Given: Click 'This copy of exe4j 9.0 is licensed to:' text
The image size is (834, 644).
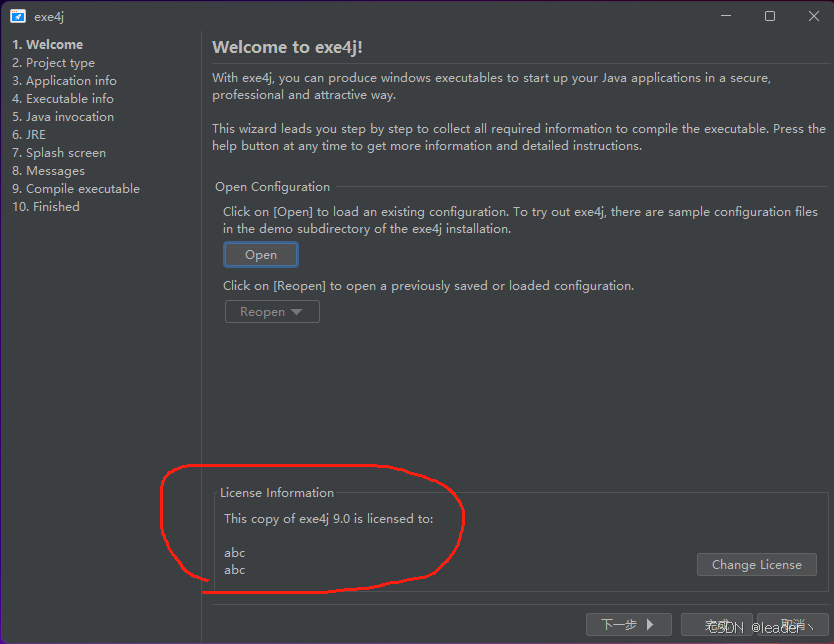Looking at the screenshot, I should tap(329, 518).
